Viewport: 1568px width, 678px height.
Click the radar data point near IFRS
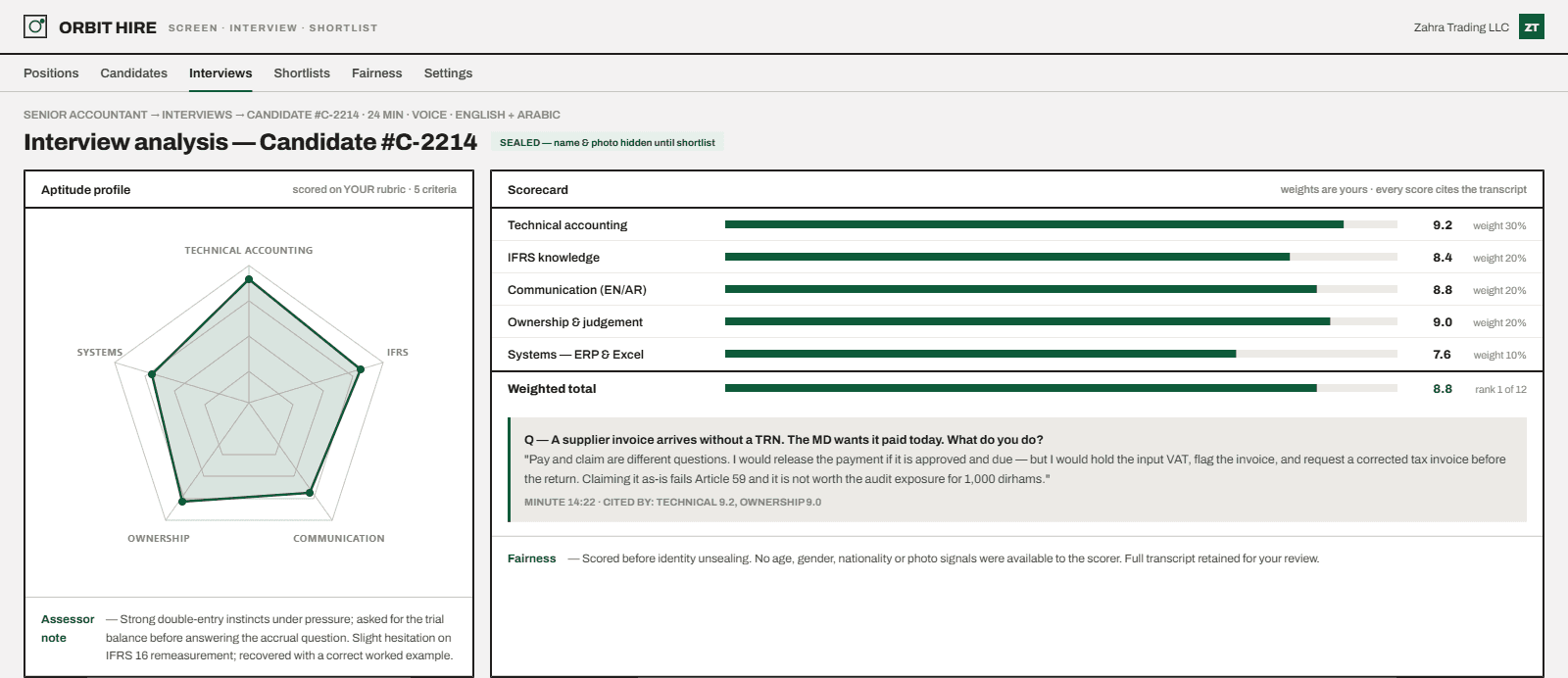click(x=361, y=369)
